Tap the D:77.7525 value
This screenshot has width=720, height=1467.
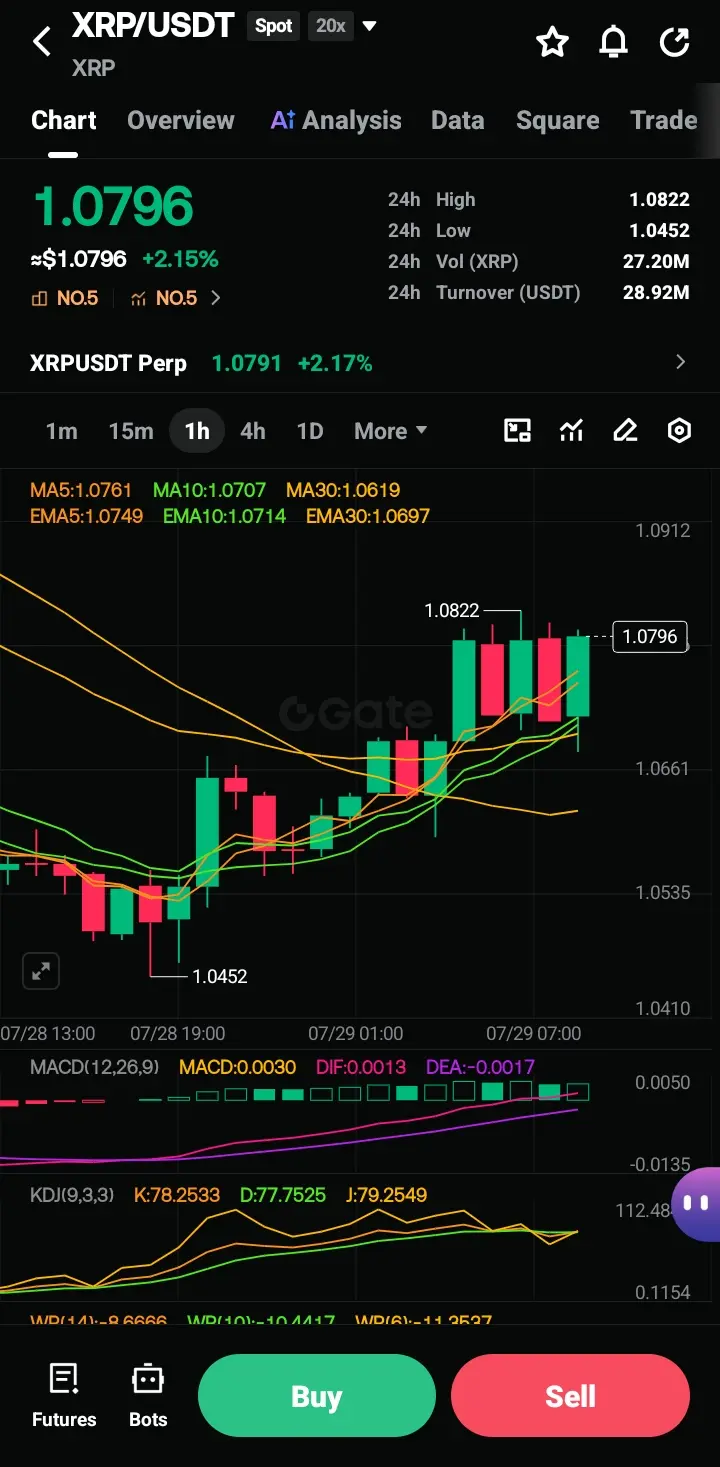(283, 1194)
